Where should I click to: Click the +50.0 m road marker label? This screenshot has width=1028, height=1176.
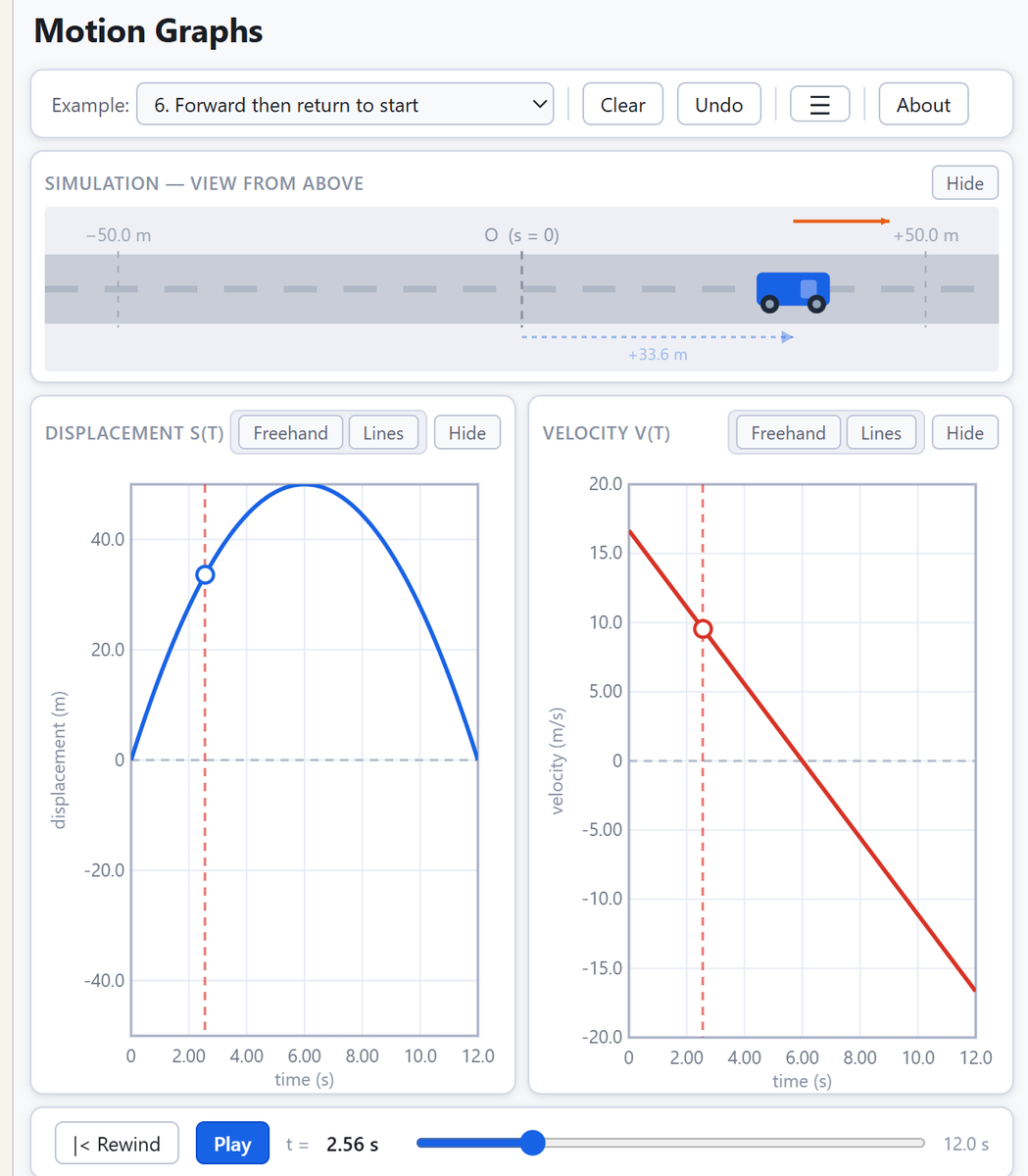click(x=926, y=235)
